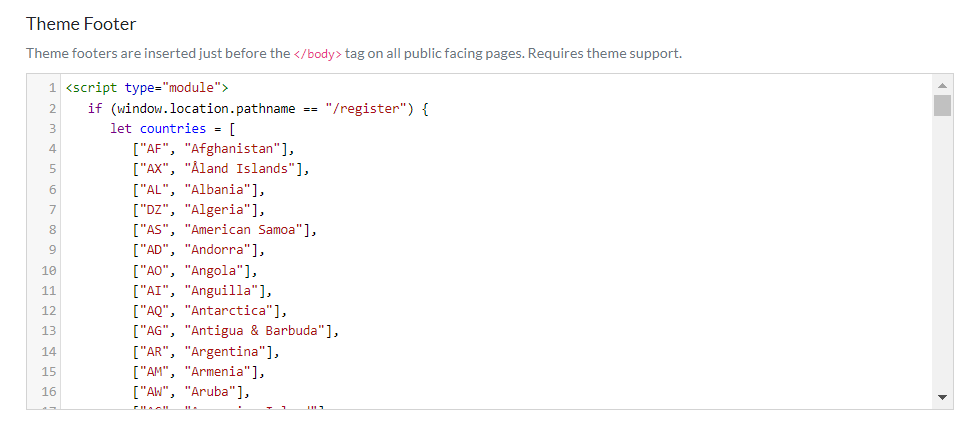Click the Theme Footer heading
This screenshot has height=434, width=975.
point(81,23)
